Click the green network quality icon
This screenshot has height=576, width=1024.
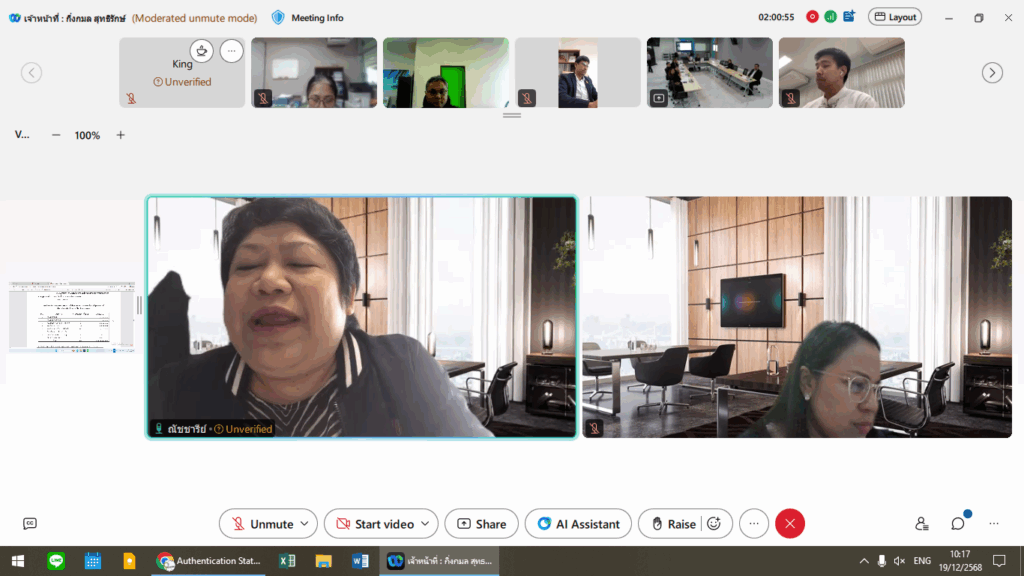(x=830, y=17)
